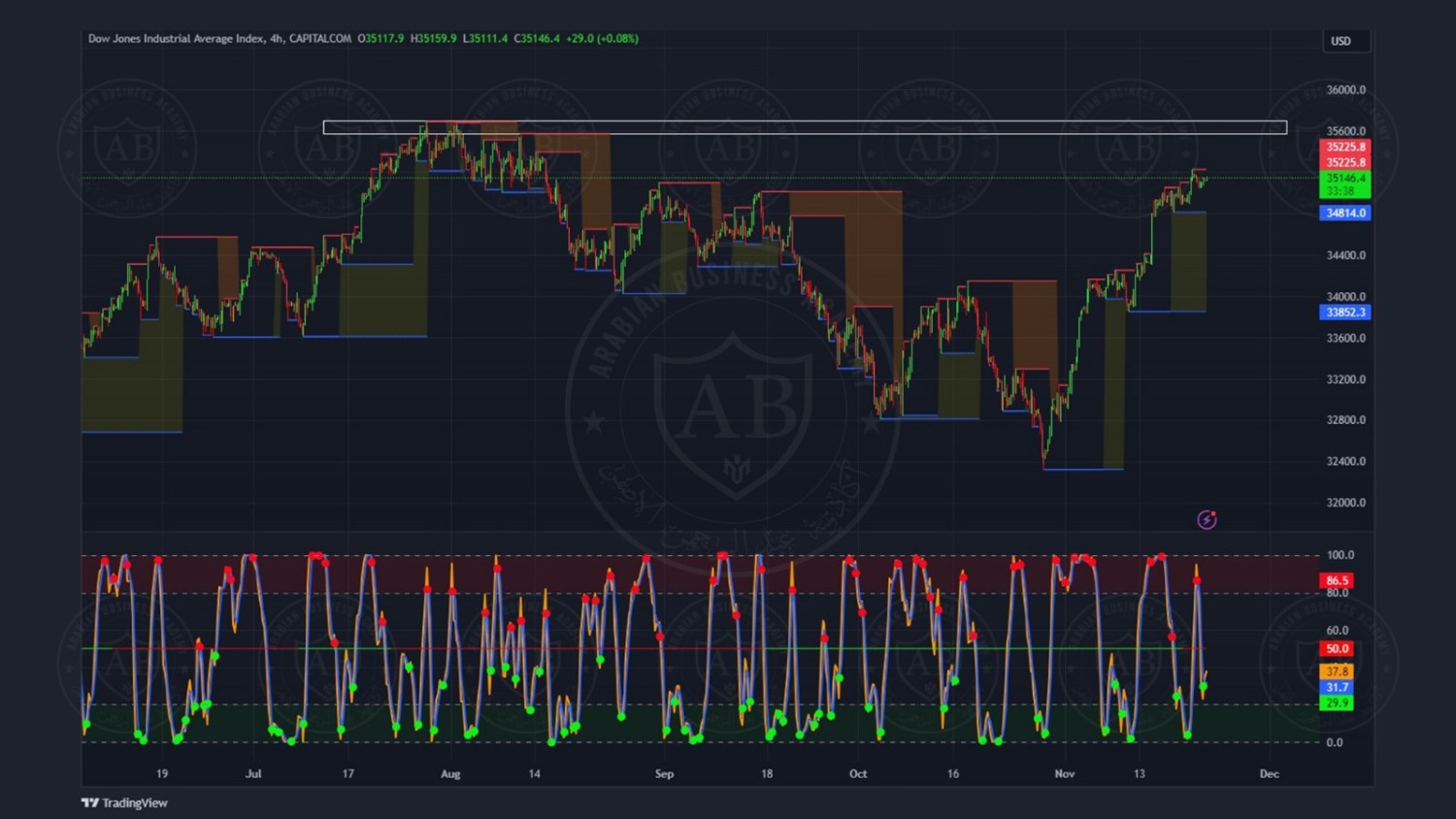Click the red 50.0 midline label
Screen dimensions: 1456x819
click(1337, 649)
